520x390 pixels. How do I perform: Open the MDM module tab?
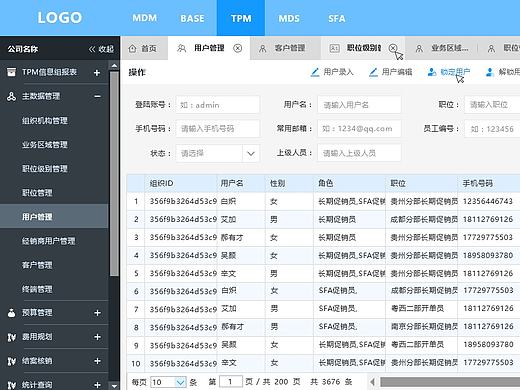144,18
